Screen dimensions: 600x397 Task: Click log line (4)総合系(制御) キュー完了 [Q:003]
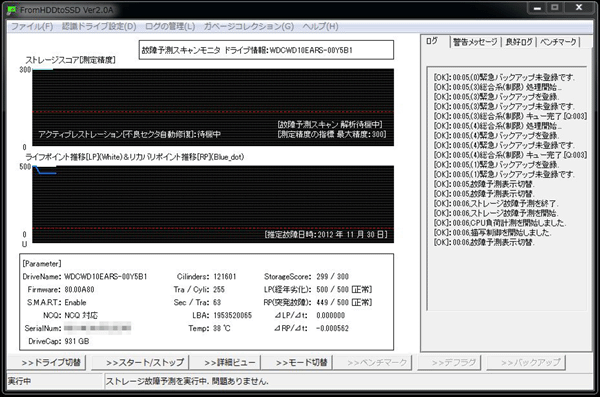pos(510,155)
